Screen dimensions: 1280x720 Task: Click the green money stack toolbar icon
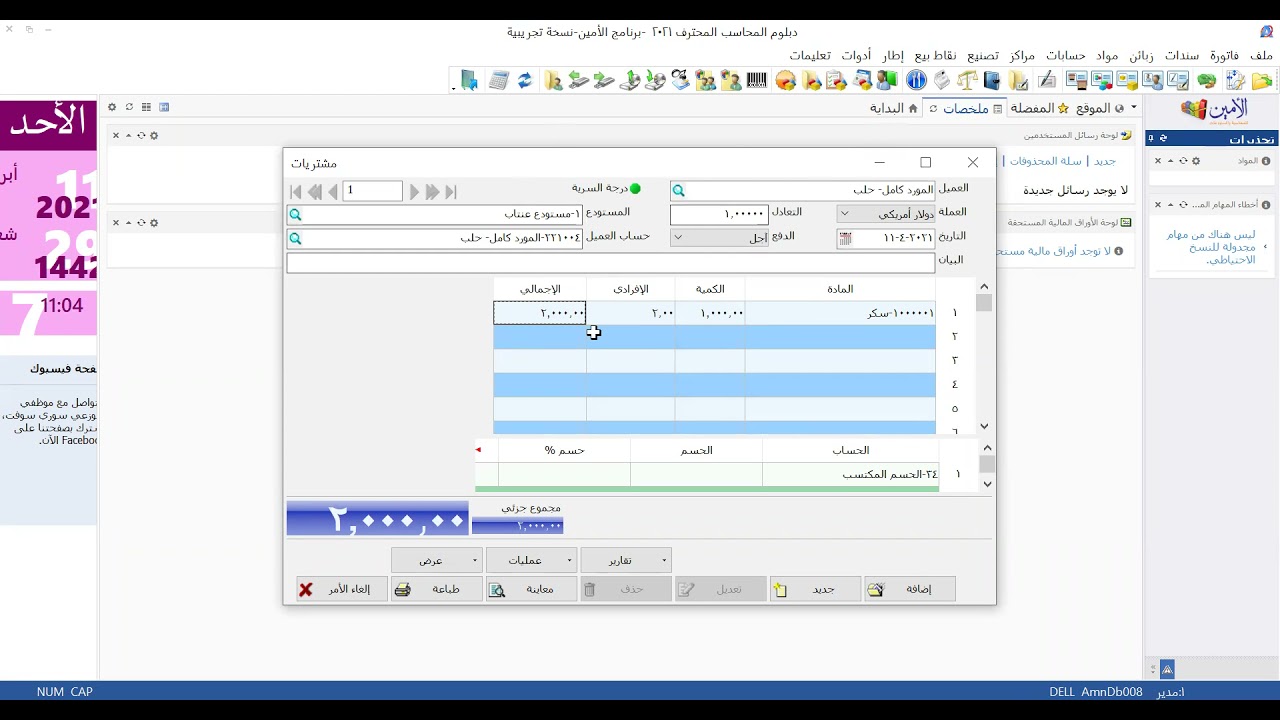1206,80
